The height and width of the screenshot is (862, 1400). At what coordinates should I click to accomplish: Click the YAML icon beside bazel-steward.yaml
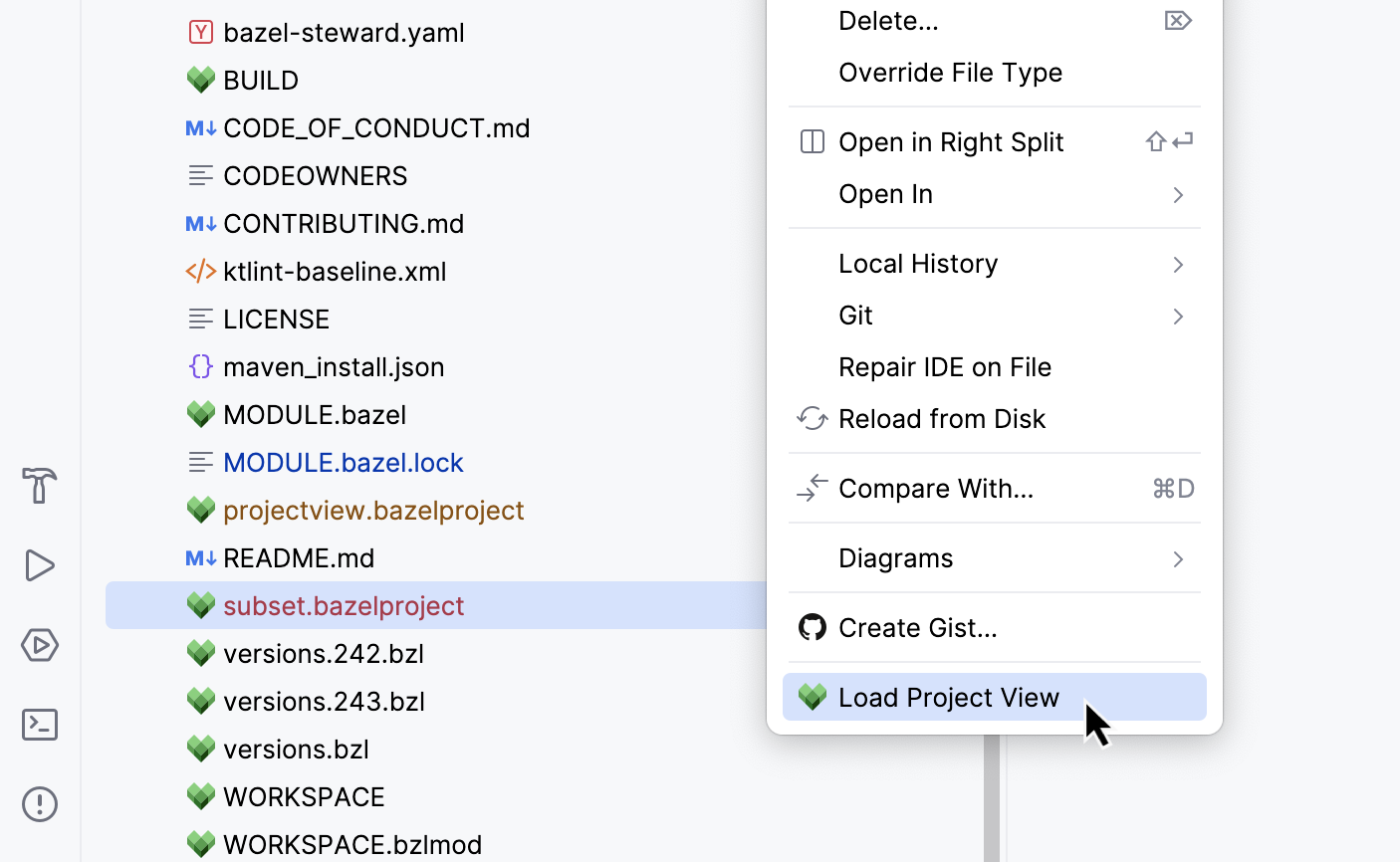tap(200, 32)
